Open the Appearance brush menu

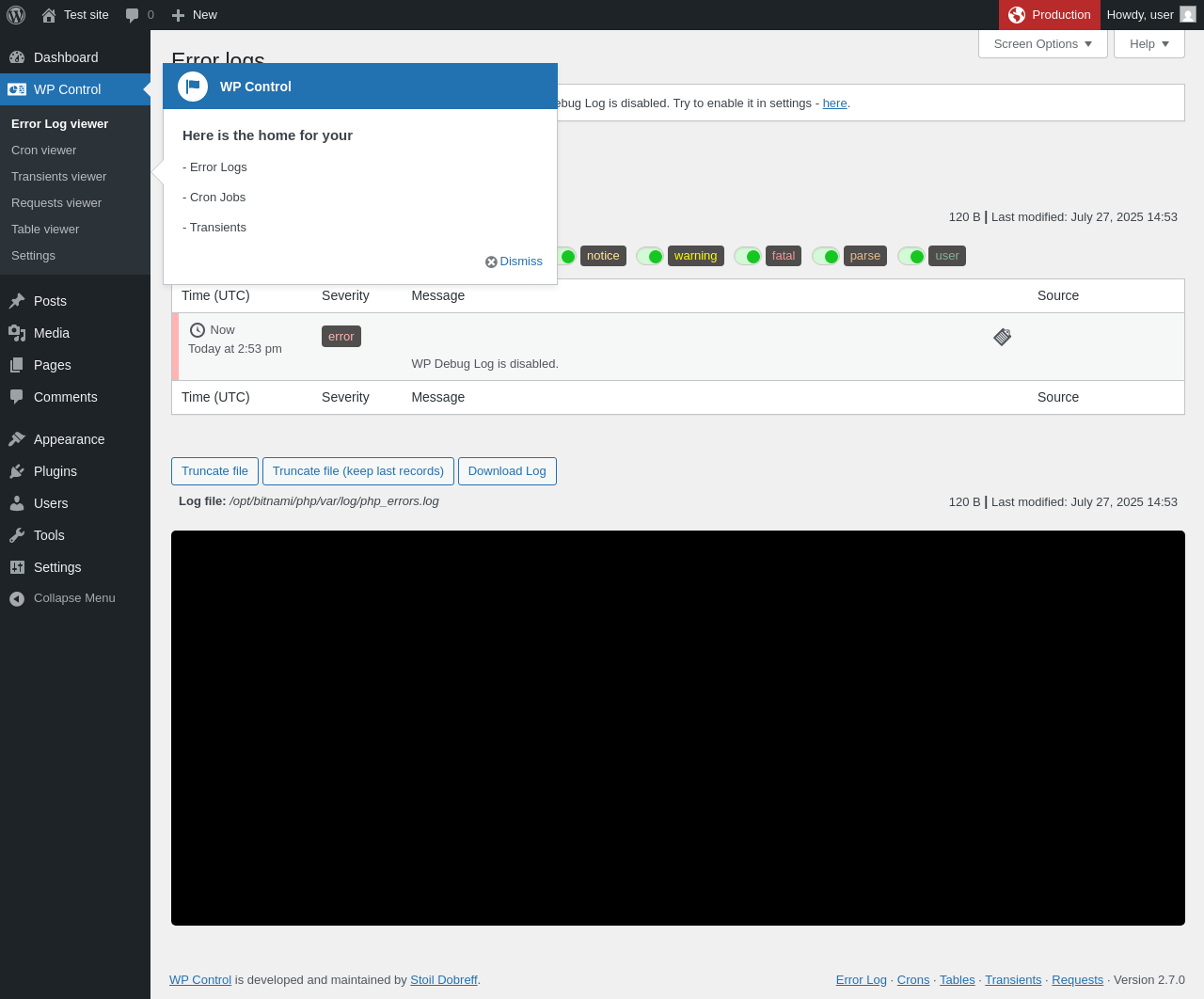pos(75,439)
